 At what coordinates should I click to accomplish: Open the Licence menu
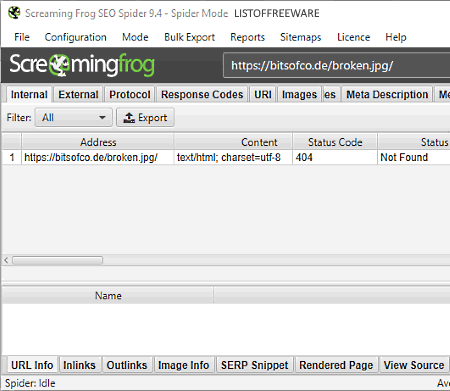[x=354, y=37]
